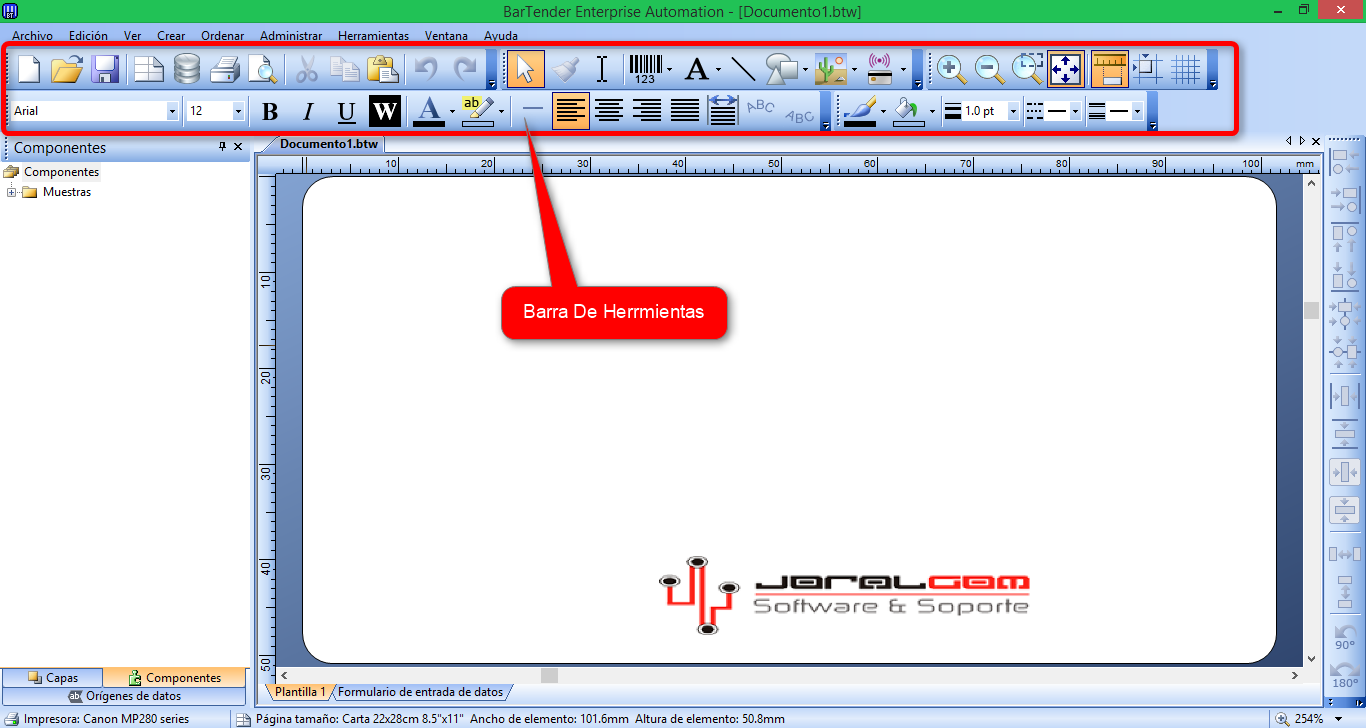Rotate object 180 degrees icon
The height and width of the screenshot is (728, 1366).
click(1345, 675)
